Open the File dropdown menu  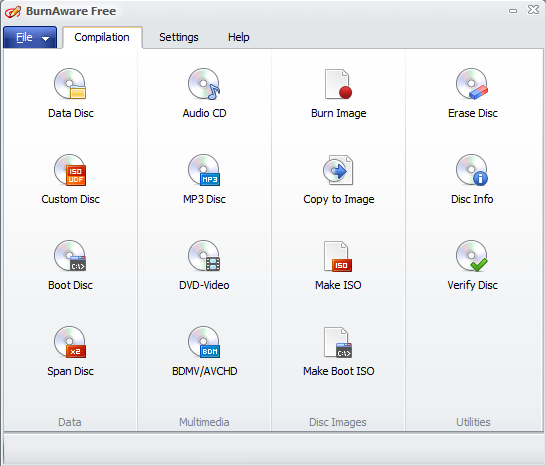[30, 37]
